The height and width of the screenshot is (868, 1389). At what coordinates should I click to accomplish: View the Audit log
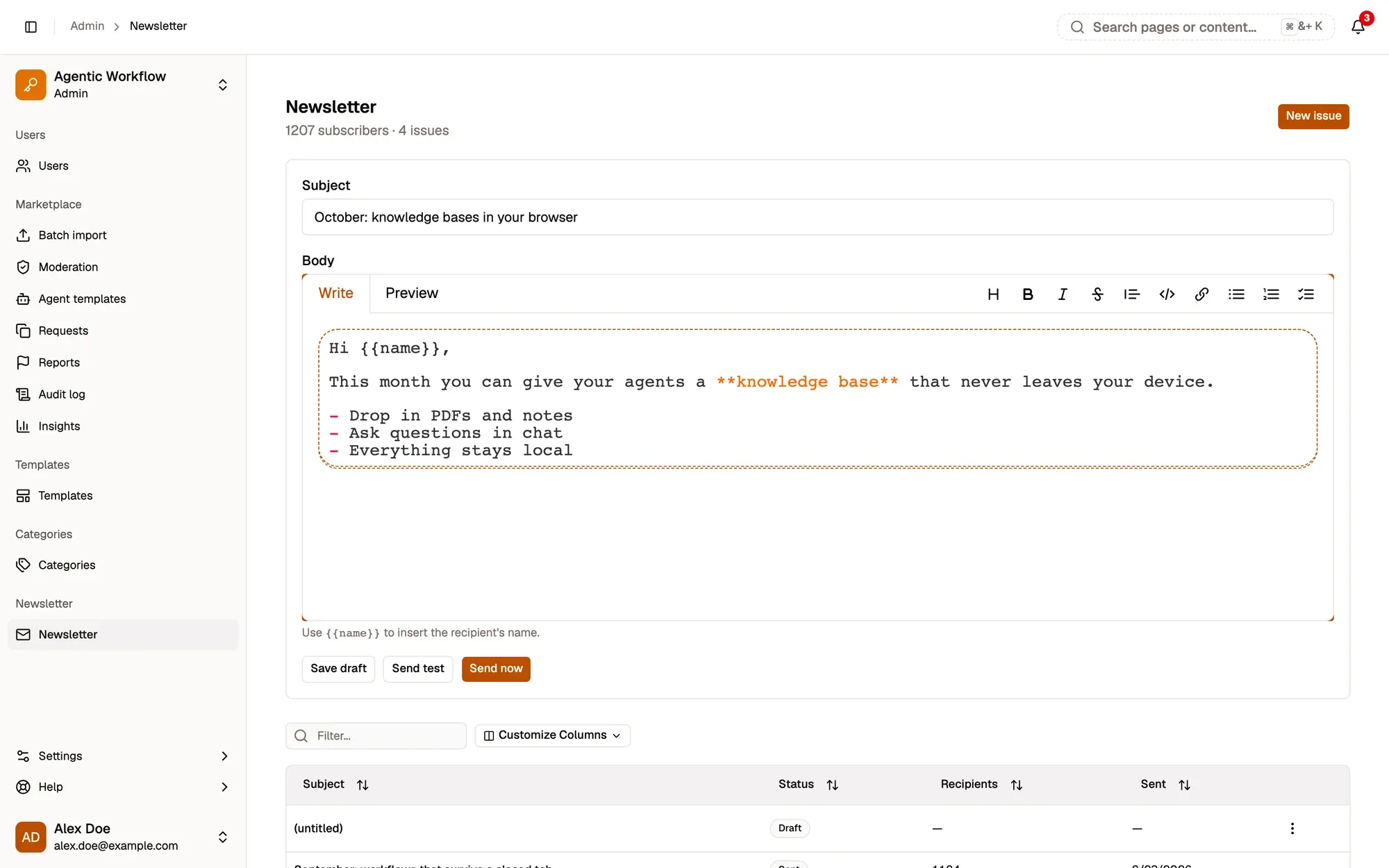[x=123, y=394]
